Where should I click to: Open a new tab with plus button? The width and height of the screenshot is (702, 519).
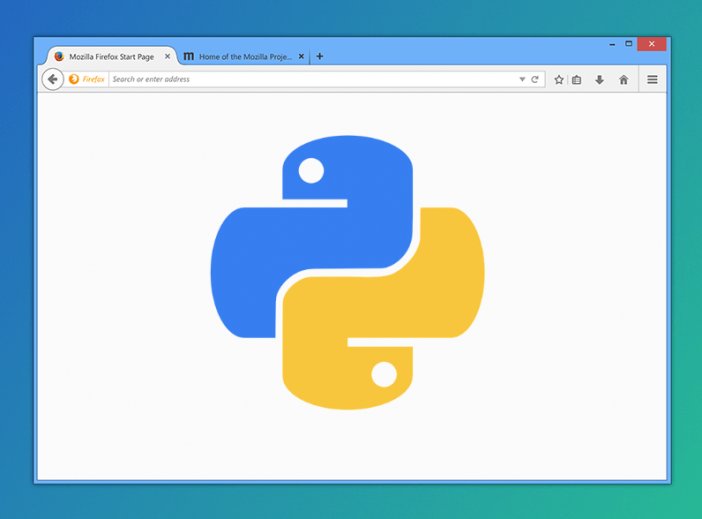pos(320,56)
